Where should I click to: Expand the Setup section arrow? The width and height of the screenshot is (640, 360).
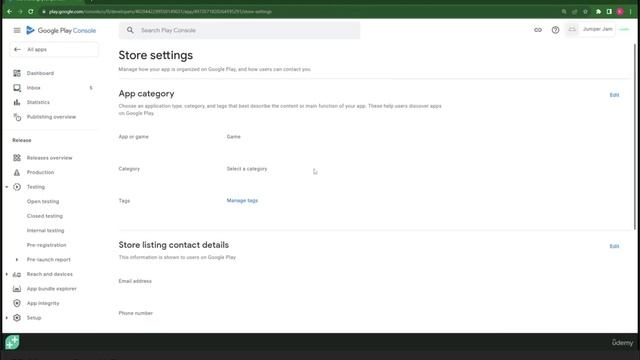7,318
